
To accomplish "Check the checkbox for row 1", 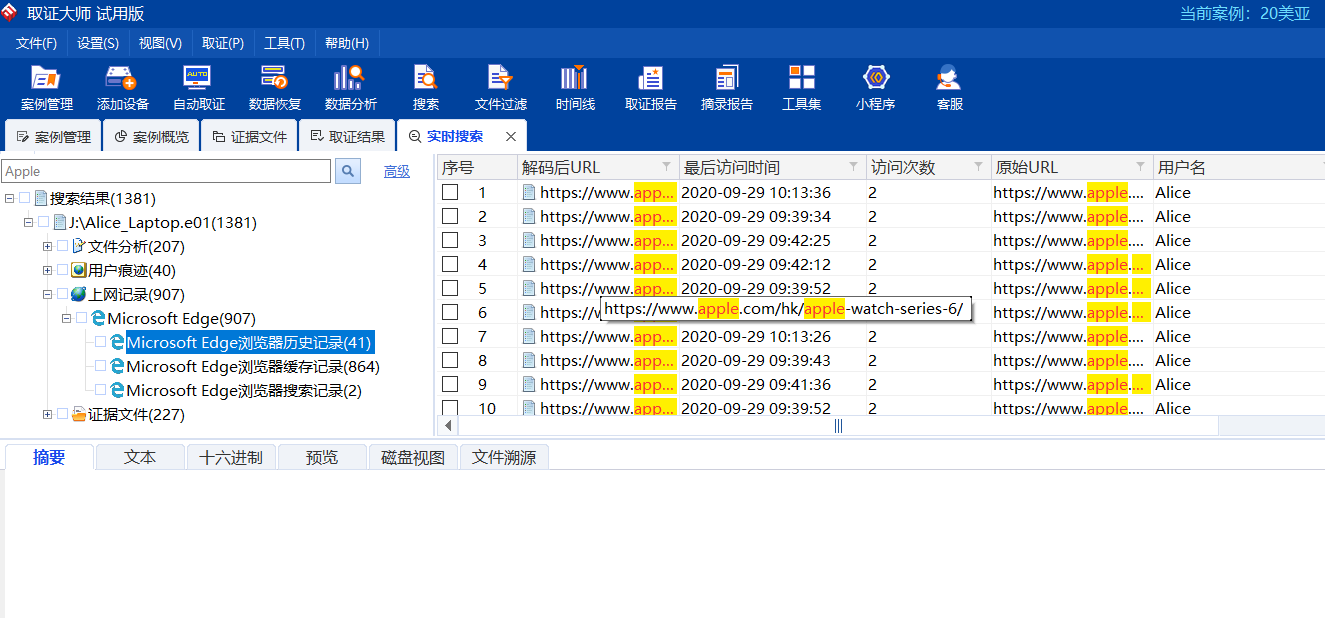I will point(451,192).
